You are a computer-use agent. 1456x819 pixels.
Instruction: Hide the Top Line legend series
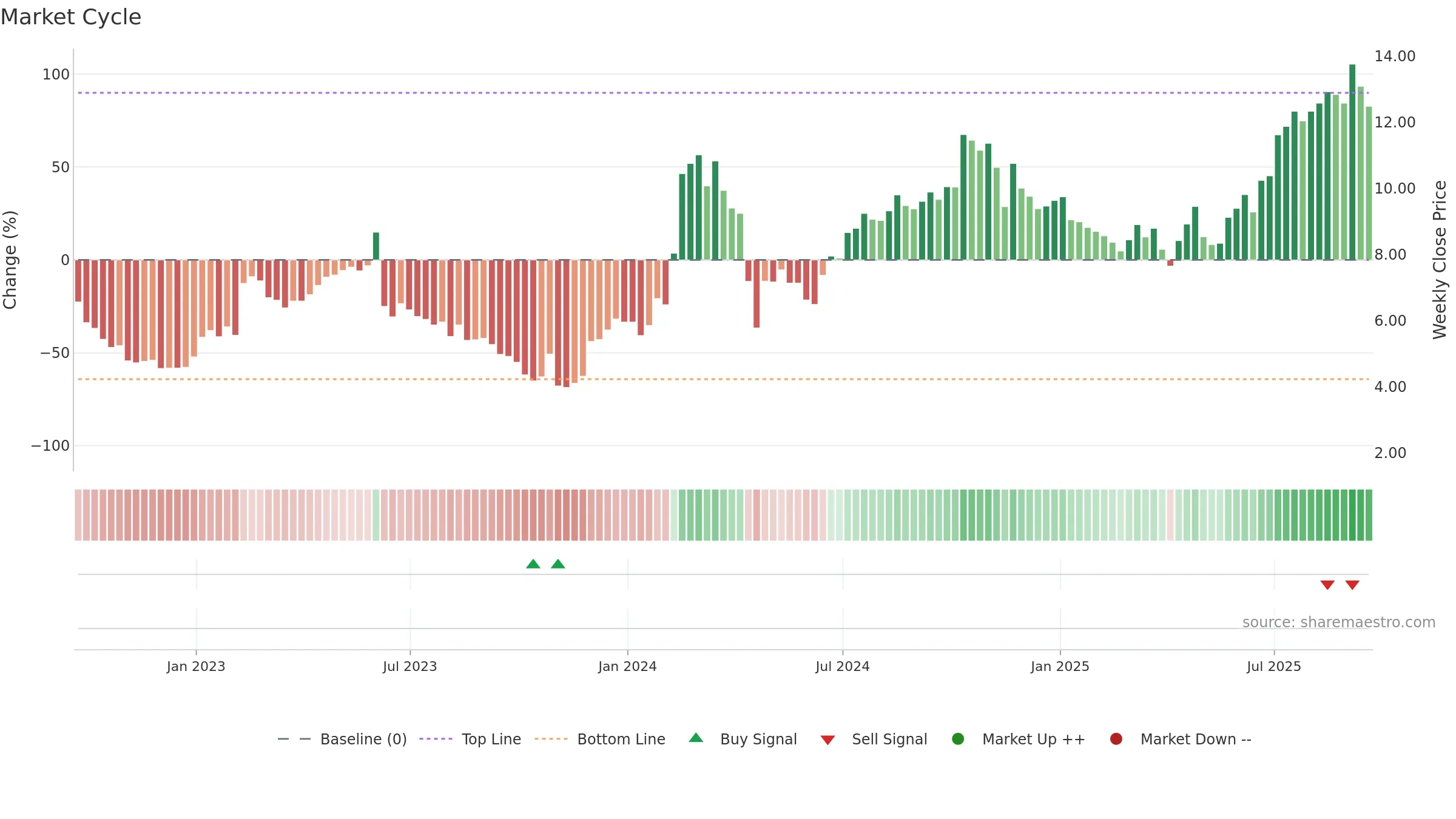click(470, 739)
